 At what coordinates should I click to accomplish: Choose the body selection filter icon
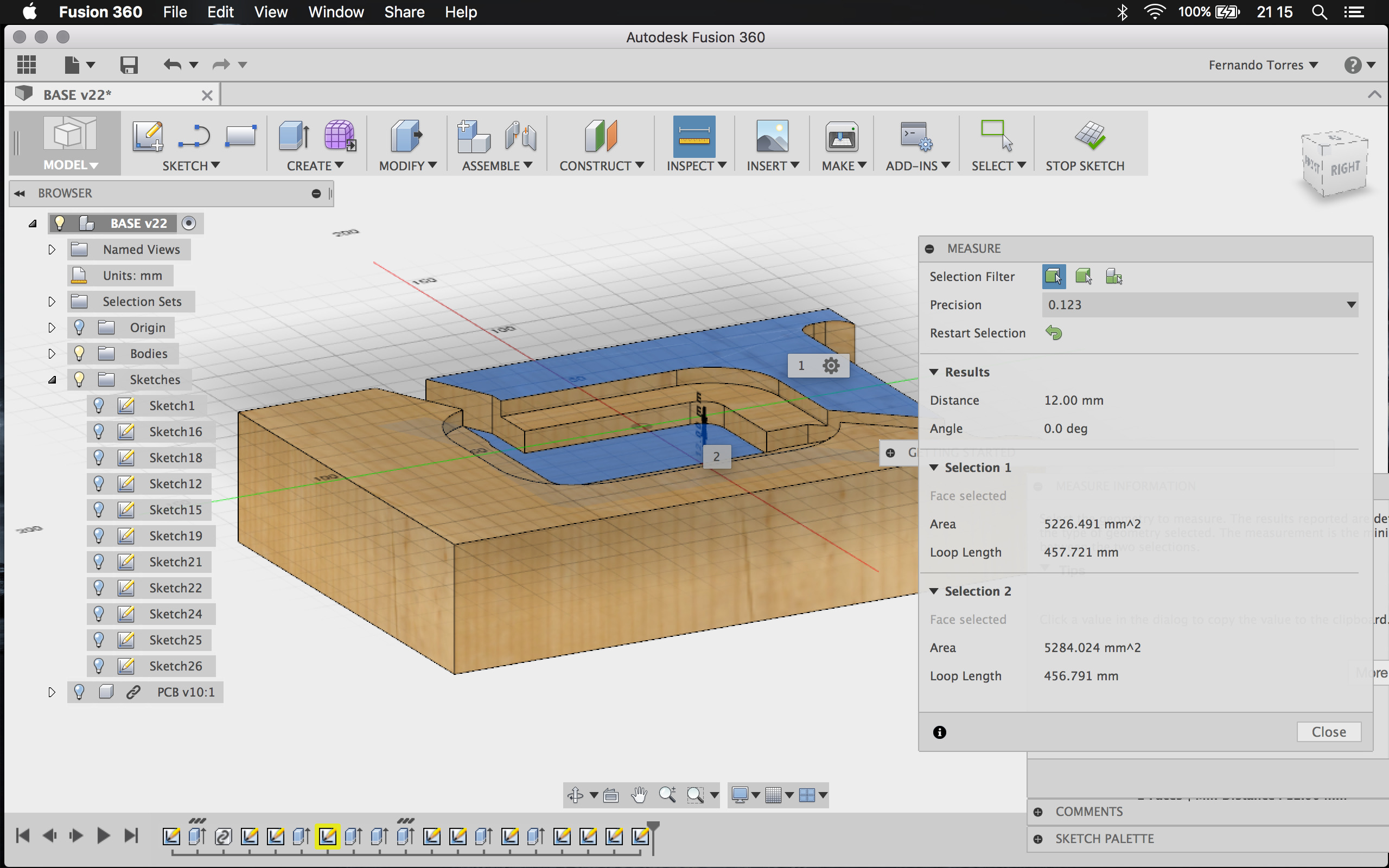1084,277
